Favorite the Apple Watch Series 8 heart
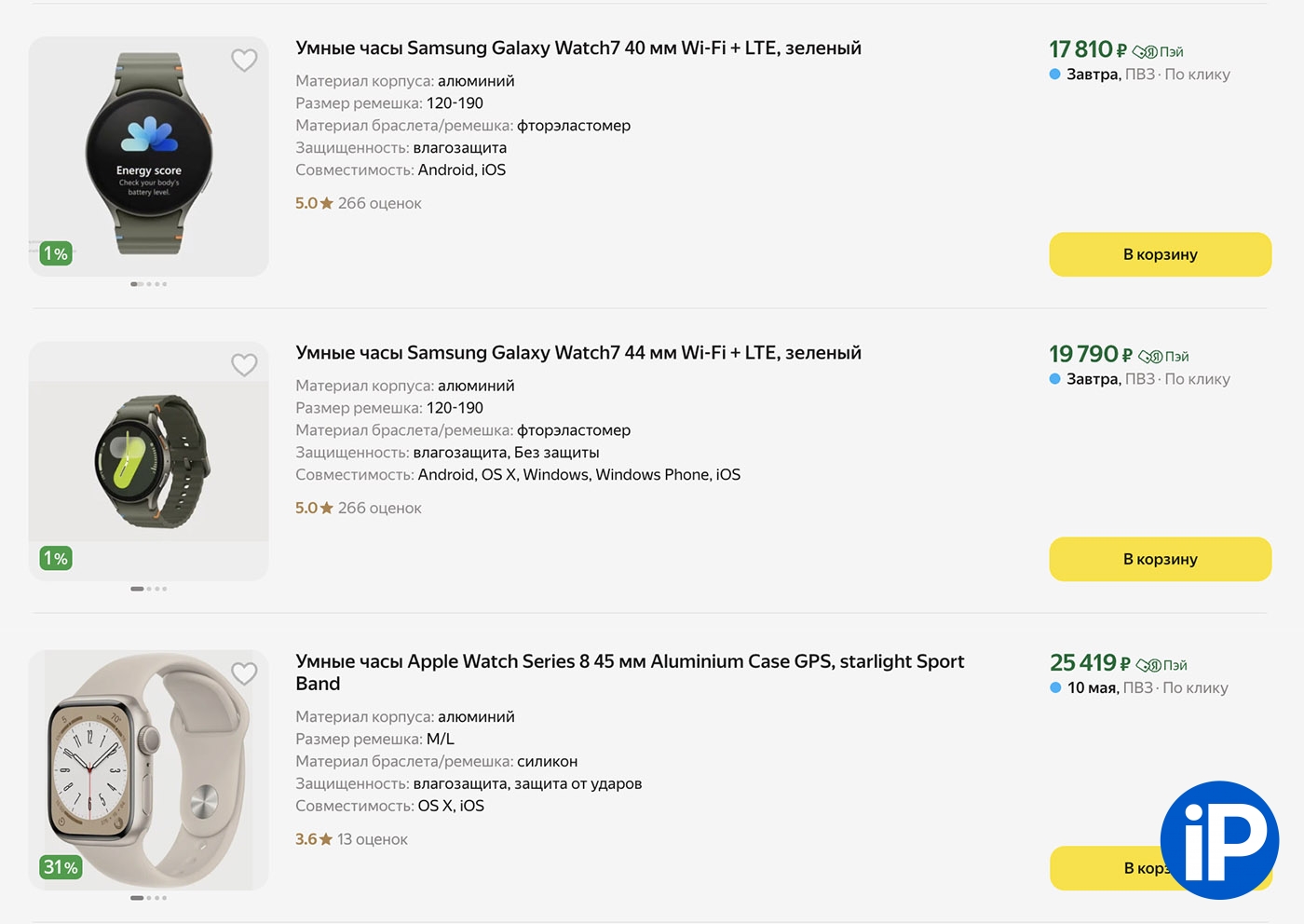1304x924 pixels. (x=244, y=673)
